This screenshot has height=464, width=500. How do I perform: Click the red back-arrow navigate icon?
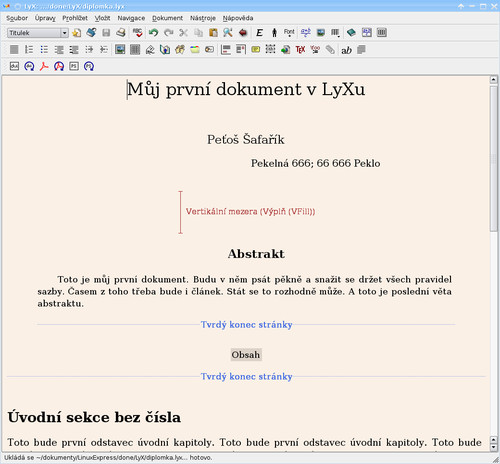coord(243,33)
